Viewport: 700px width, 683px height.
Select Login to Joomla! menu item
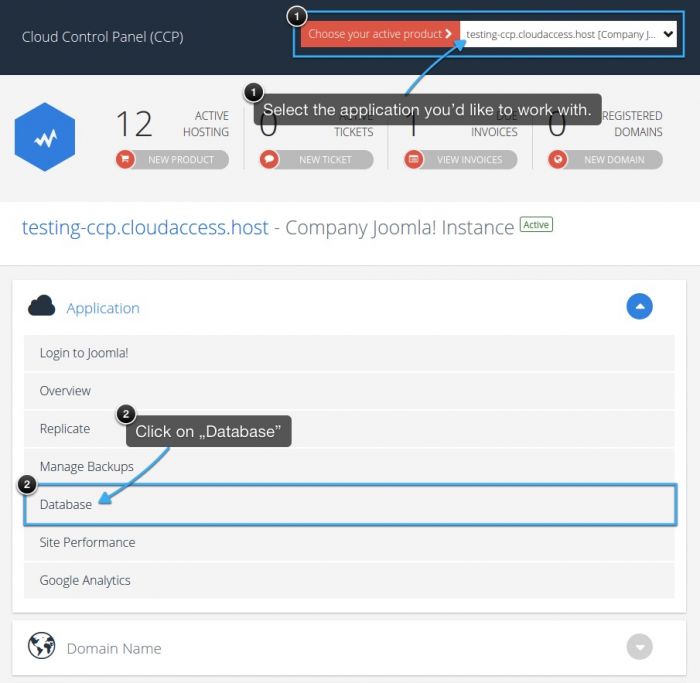[x=349, y=353]
